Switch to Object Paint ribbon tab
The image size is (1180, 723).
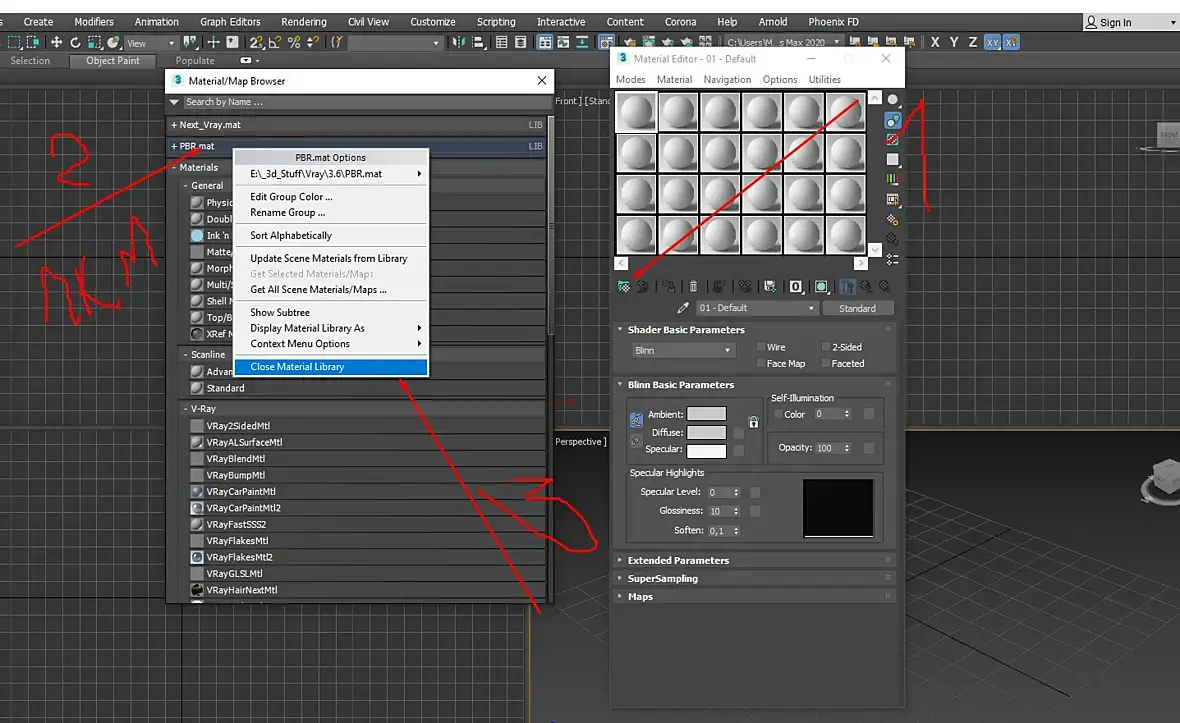pyautogui.click(x=113, y=61)
